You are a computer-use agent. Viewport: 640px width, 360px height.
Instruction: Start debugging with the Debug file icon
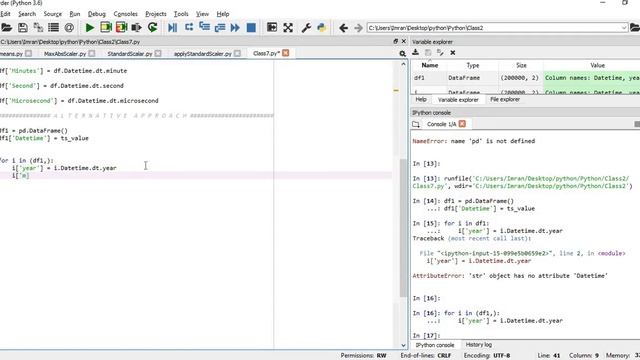point(173,28)
